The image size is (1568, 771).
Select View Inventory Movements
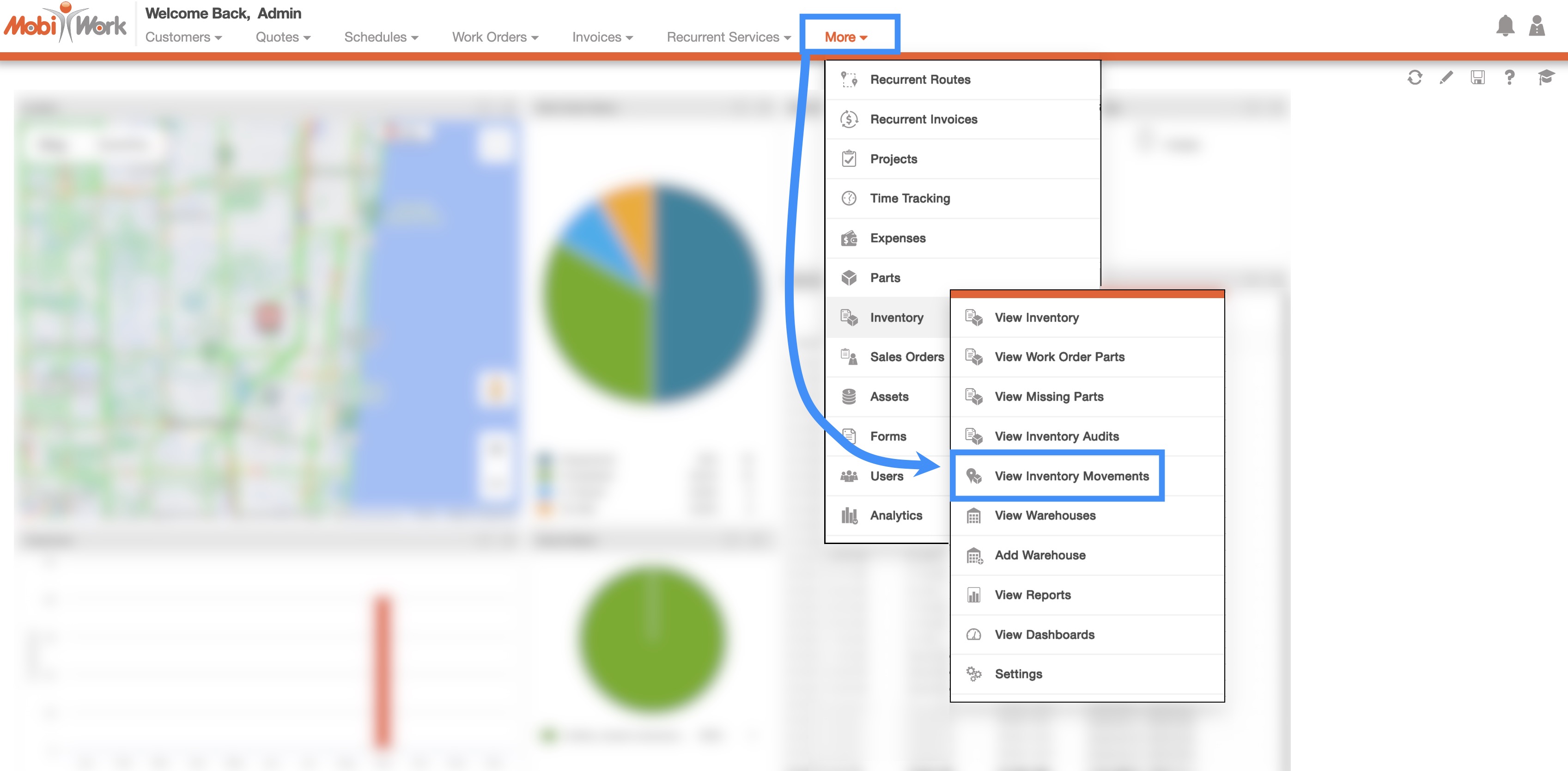pyautogui.click(x=1071, y=476)
